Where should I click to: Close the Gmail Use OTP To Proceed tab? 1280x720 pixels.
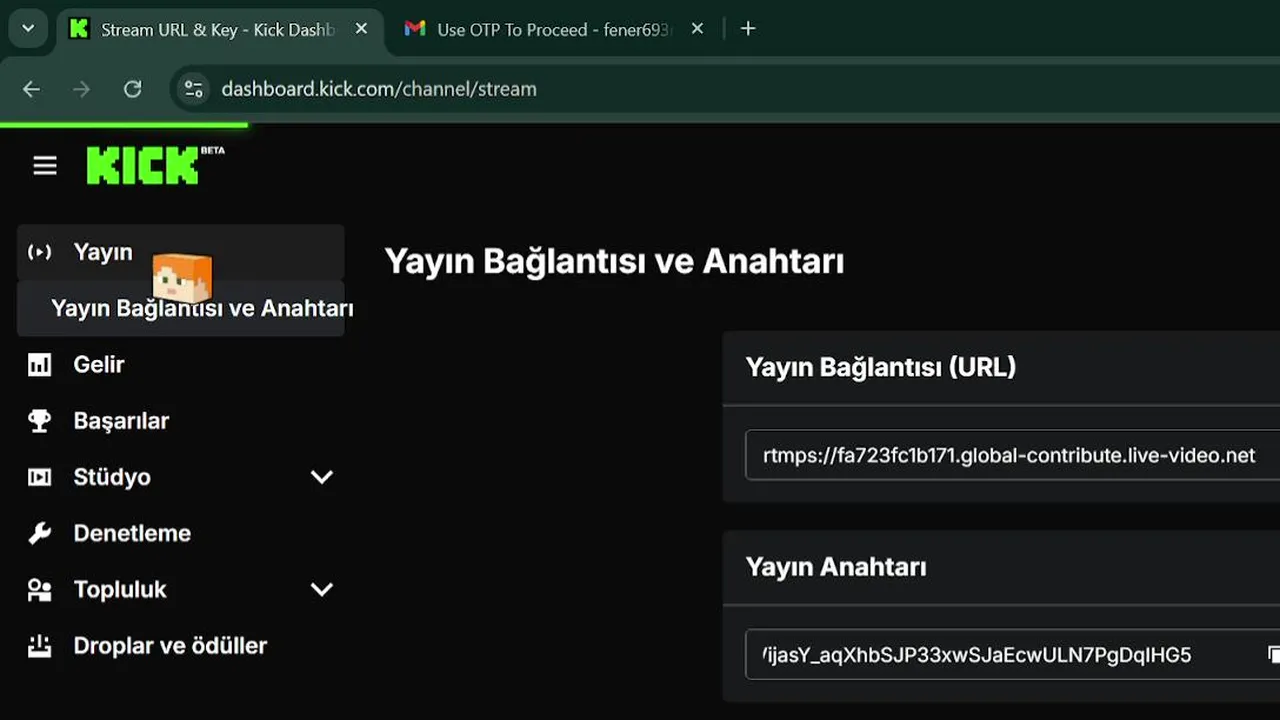point(697,29)
